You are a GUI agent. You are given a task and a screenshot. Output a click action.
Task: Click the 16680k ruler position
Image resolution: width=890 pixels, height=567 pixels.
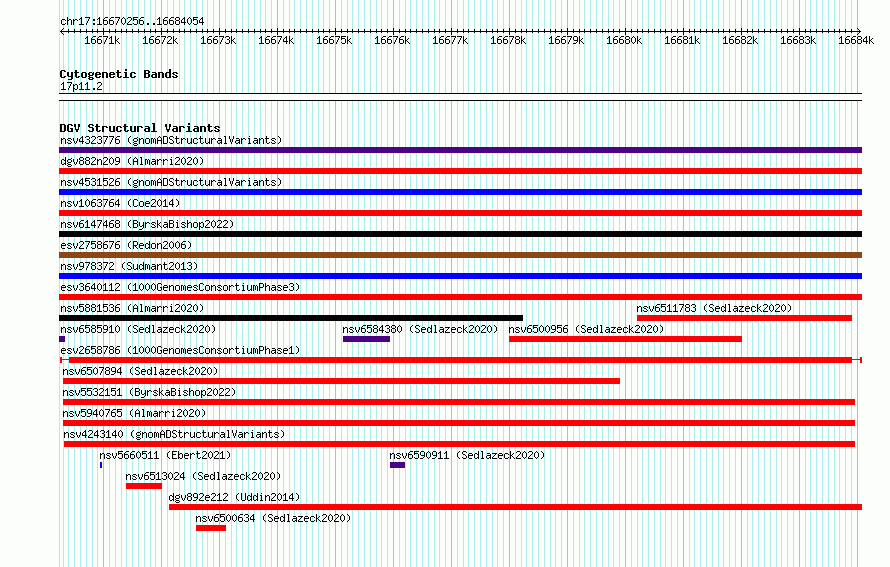[x=624, y=40]
